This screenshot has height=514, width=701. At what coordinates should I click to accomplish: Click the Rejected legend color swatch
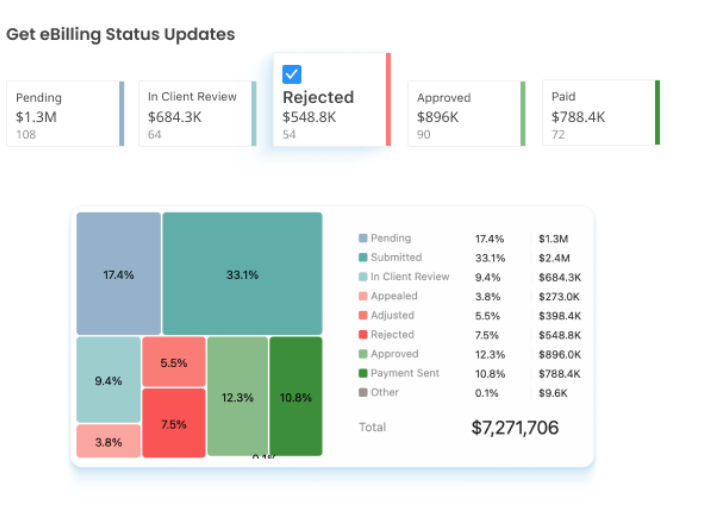point(363,334)
